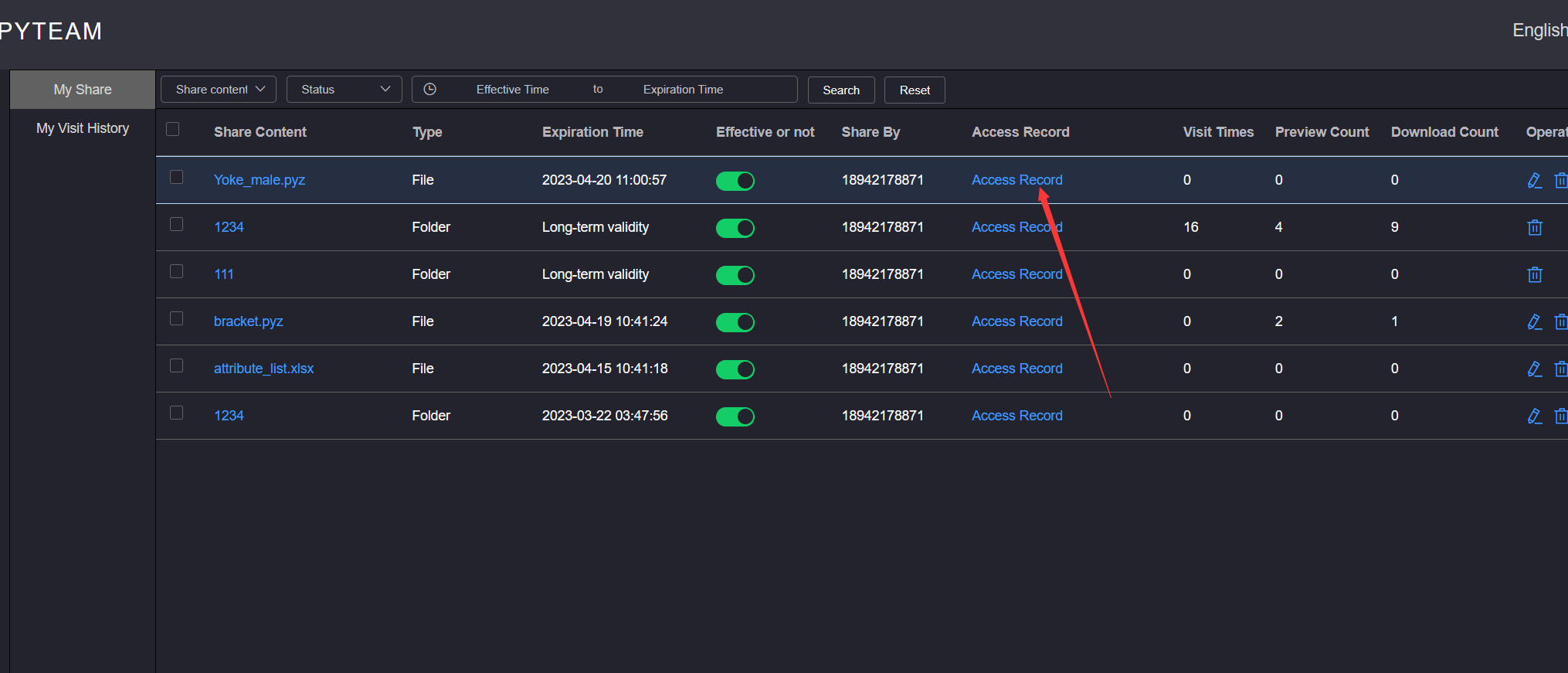
Task: View Access Record for bracket.pyz
Action: pyautogui.click(x=1017, y=321)
